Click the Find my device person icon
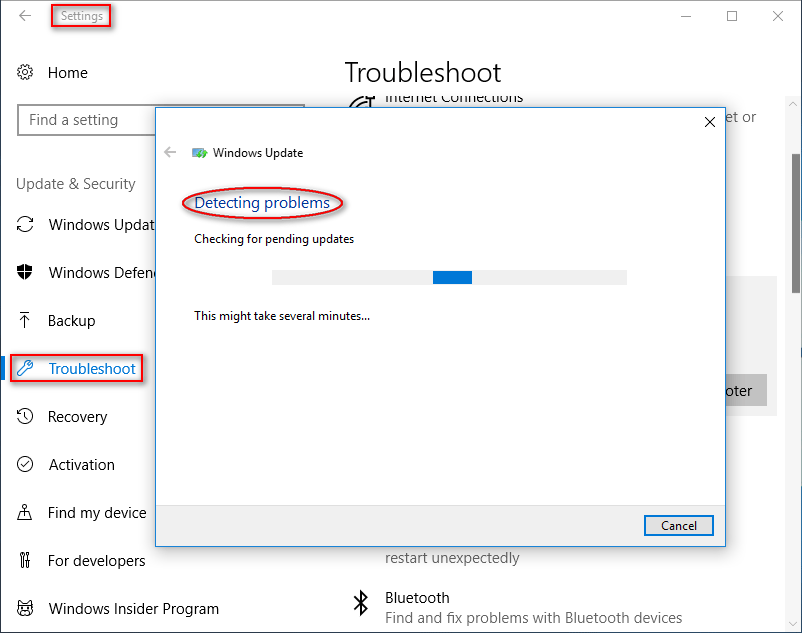 click(25, 512)
